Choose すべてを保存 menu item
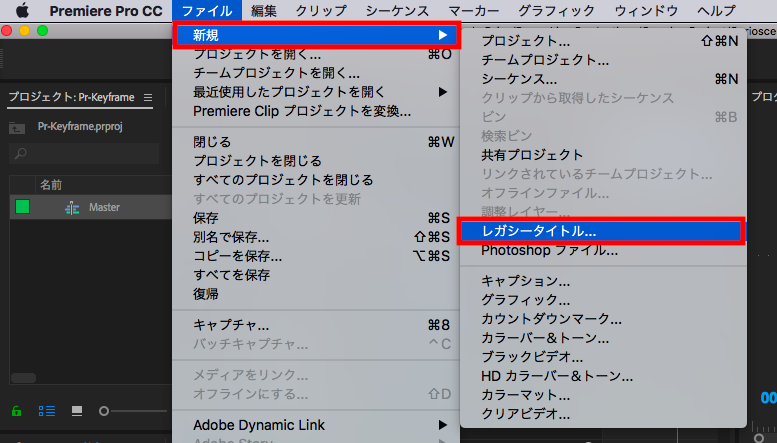 coord(316,275)
